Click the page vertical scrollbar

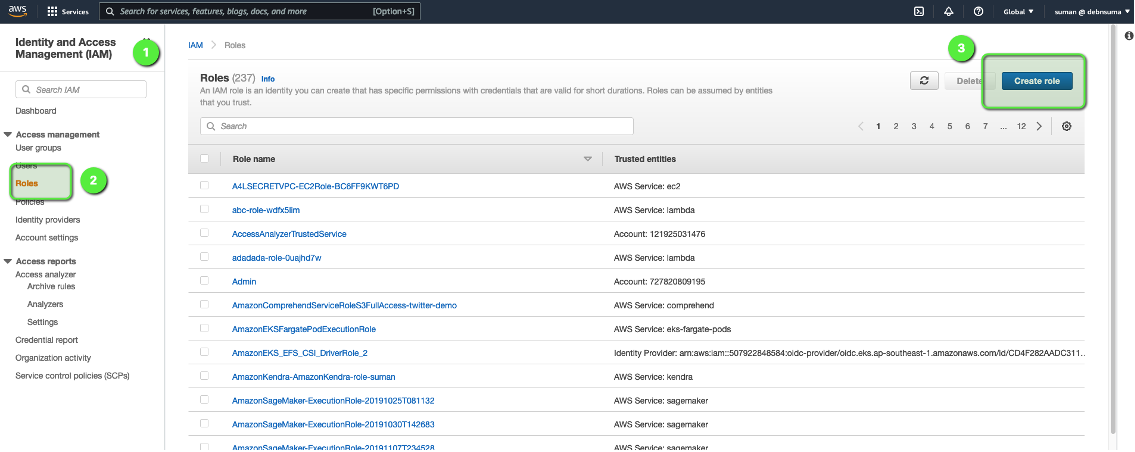(1113, 232)
